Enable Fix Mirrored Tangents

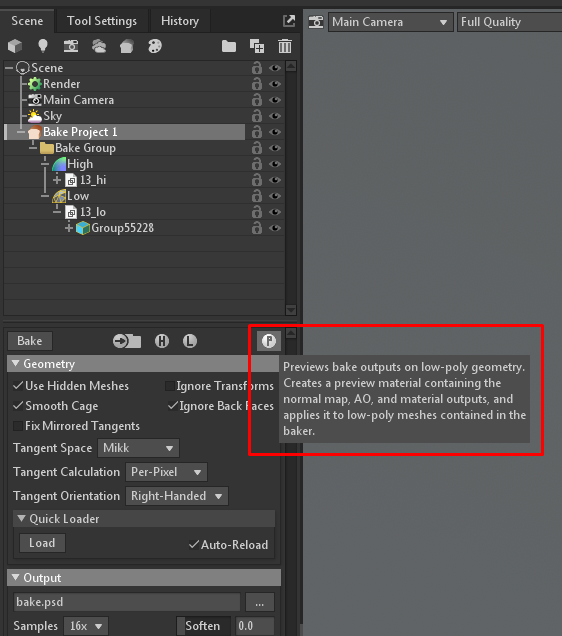click(x=18, y=426)
